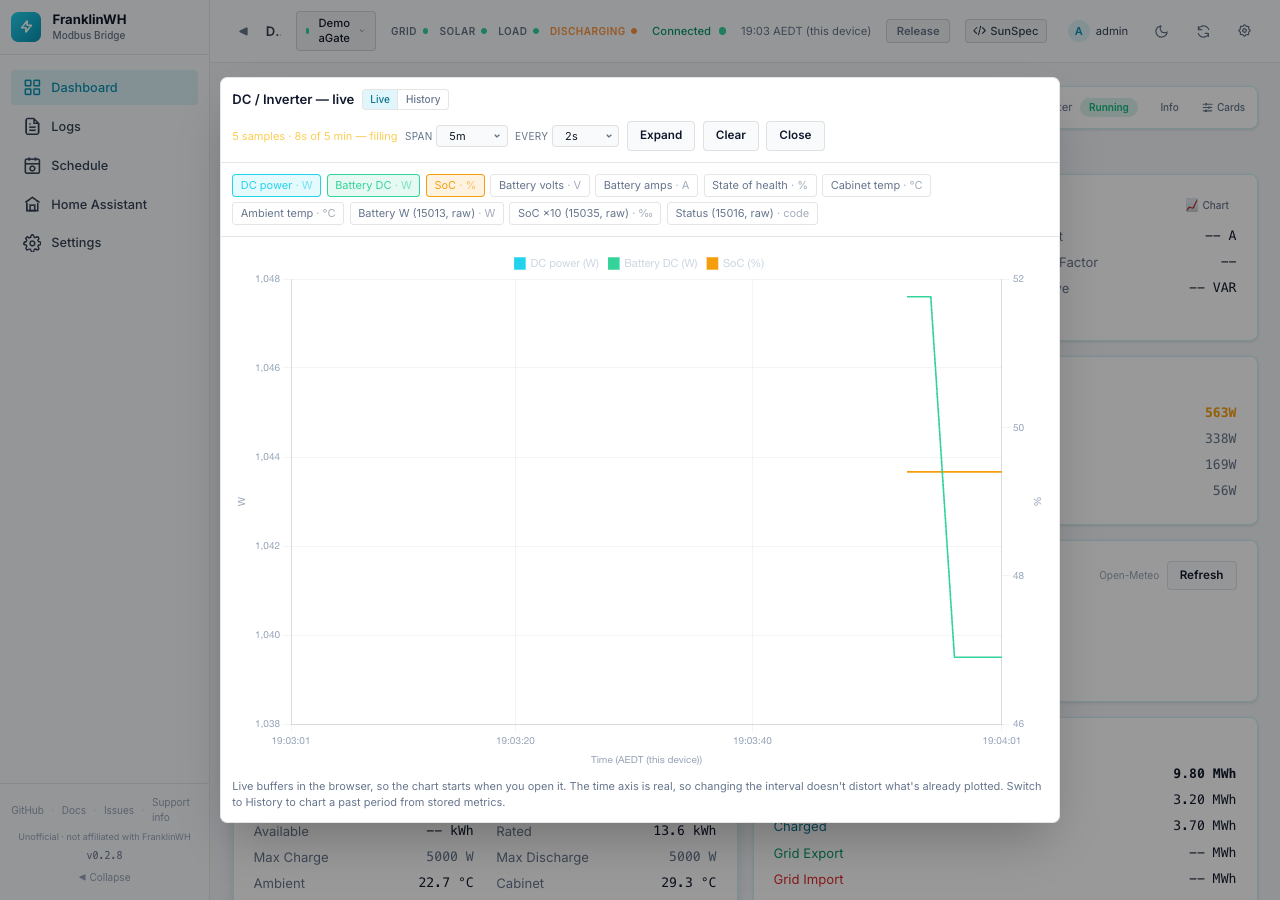This screenshot has height=900, width=1280.
Task: Click the Settings gear icon in sidebar
Action: click(32, 243)
